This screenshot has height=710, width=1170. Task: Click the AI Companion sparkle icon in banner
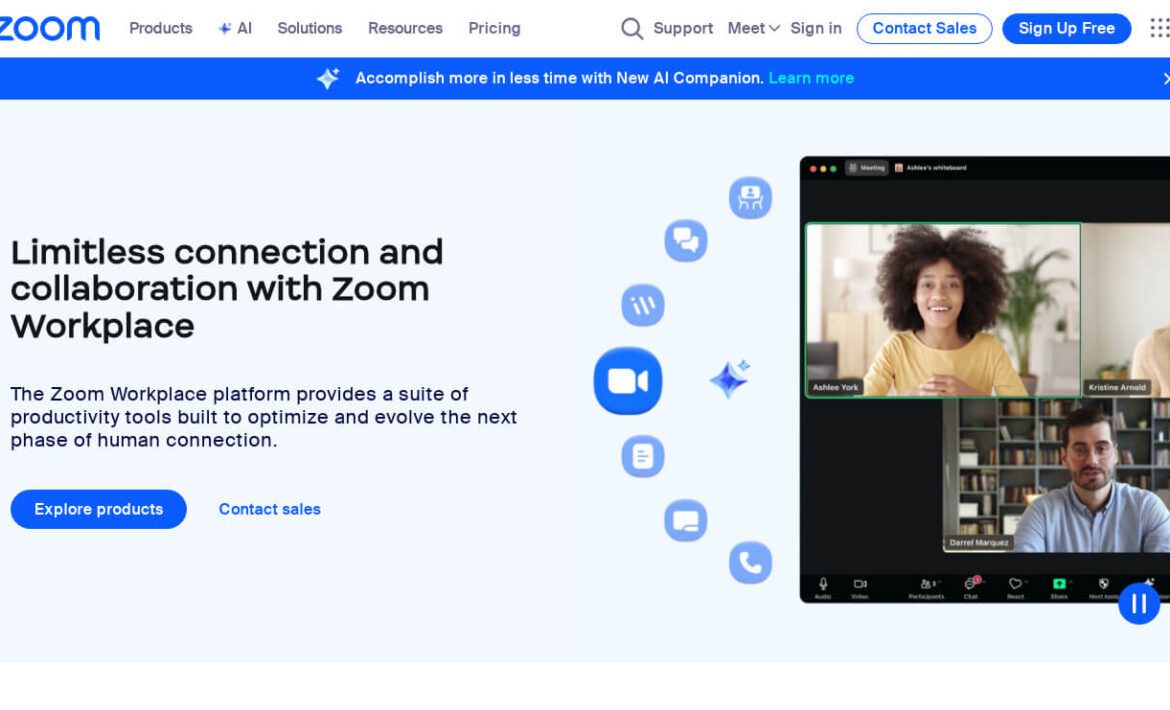328,78
